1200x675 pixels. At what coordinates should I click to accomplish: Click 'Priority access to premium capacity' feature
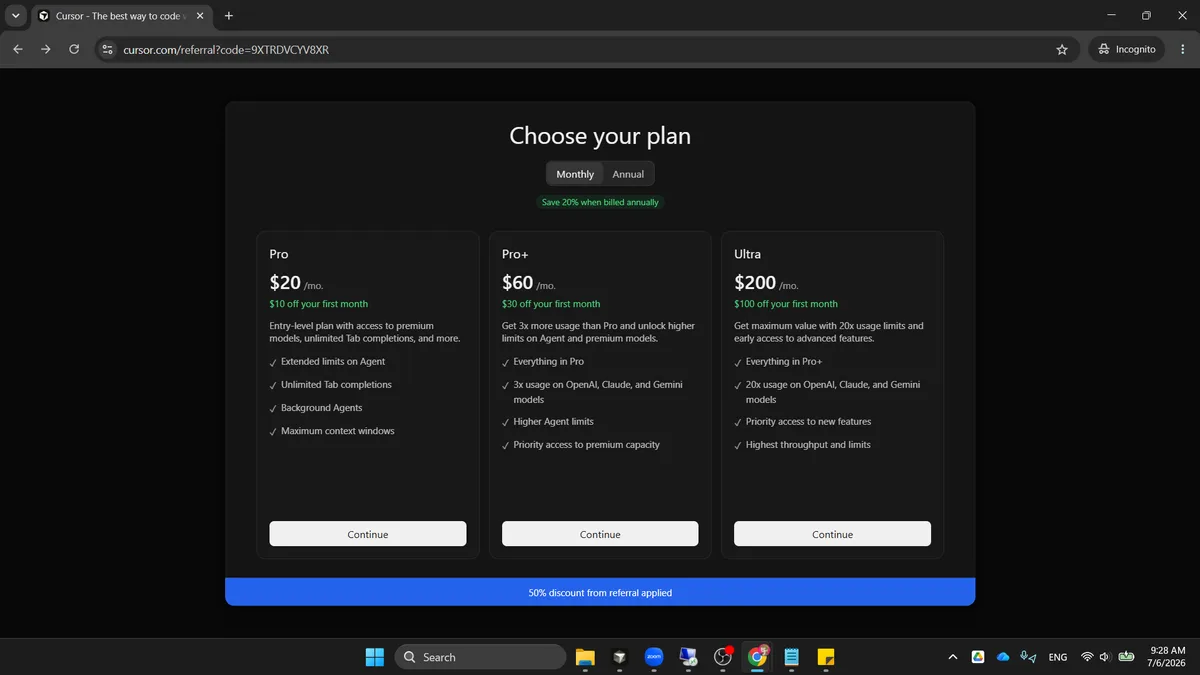click(586, 445)
